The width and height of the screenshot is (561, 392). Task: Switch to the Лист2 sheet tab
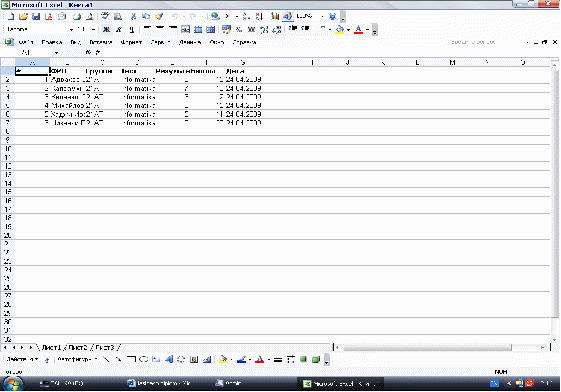pos(78,347)
